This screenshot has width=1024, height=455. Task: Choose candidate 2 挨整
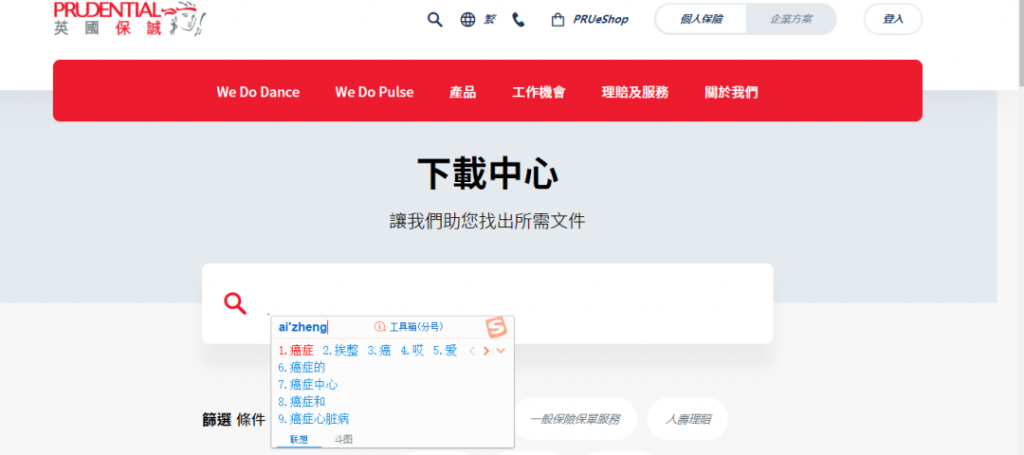[341, 351]
